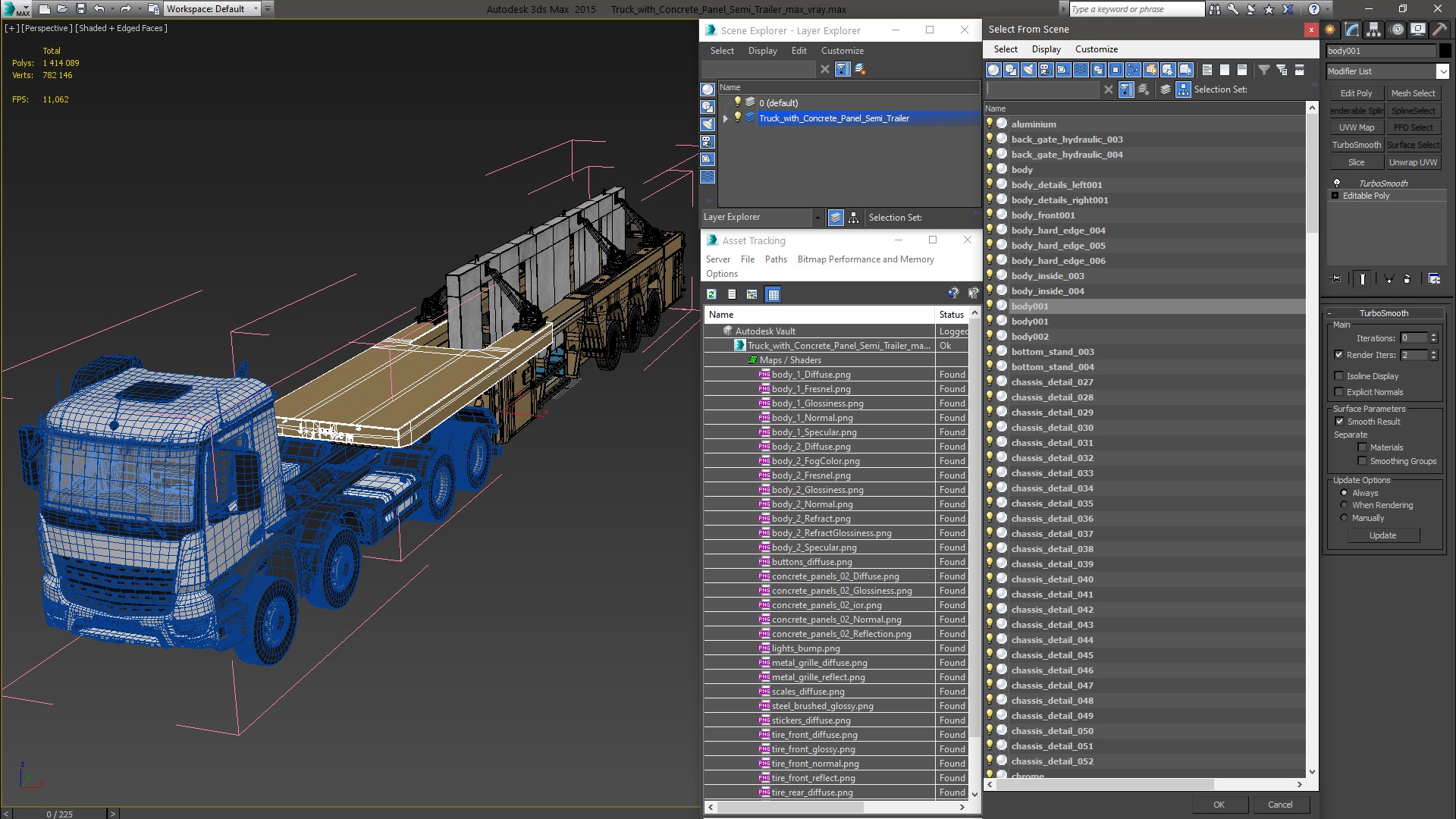Open Bitmap Performance and Memory menu

865,259
